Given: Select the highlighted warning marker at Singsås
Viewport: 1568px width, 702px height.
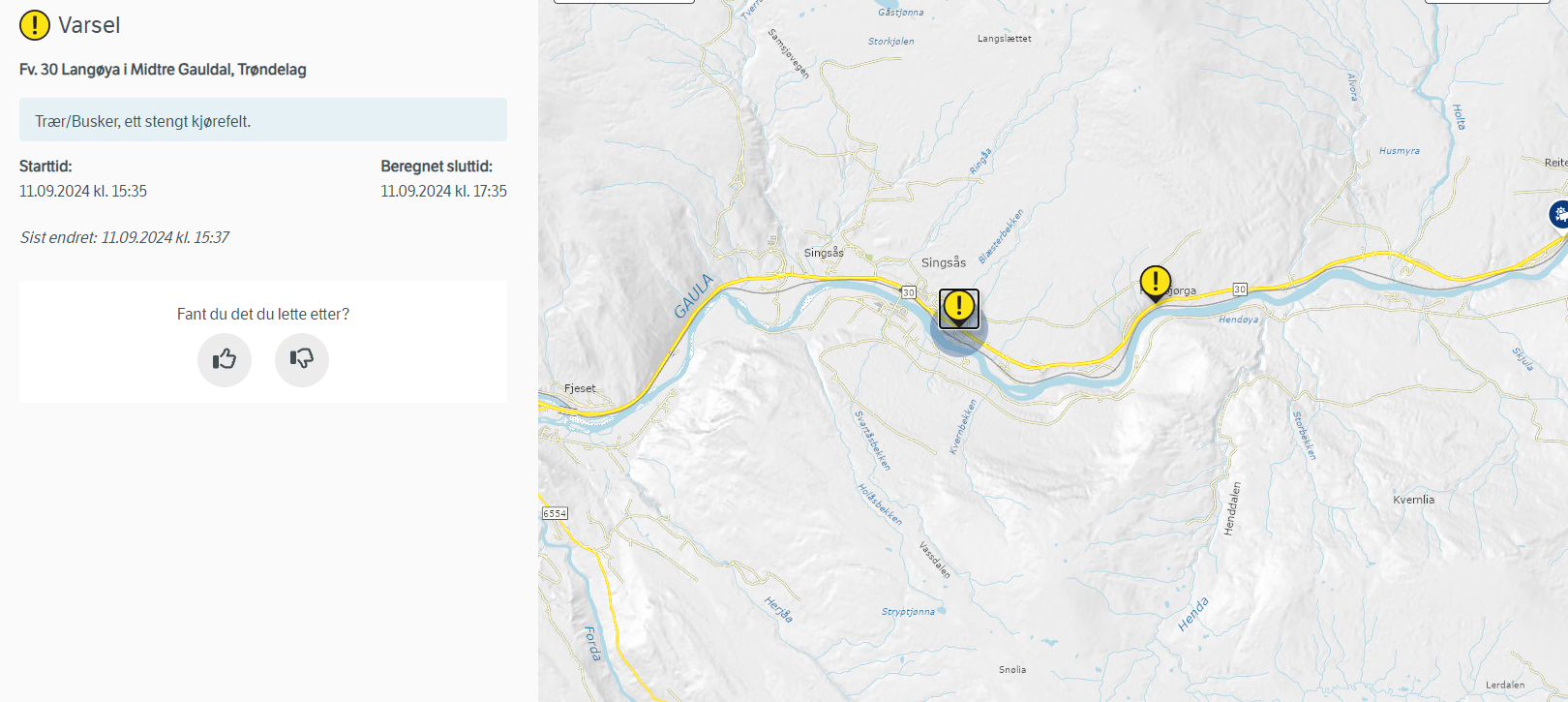Looking at the screenshot, I should pos(958,307).
